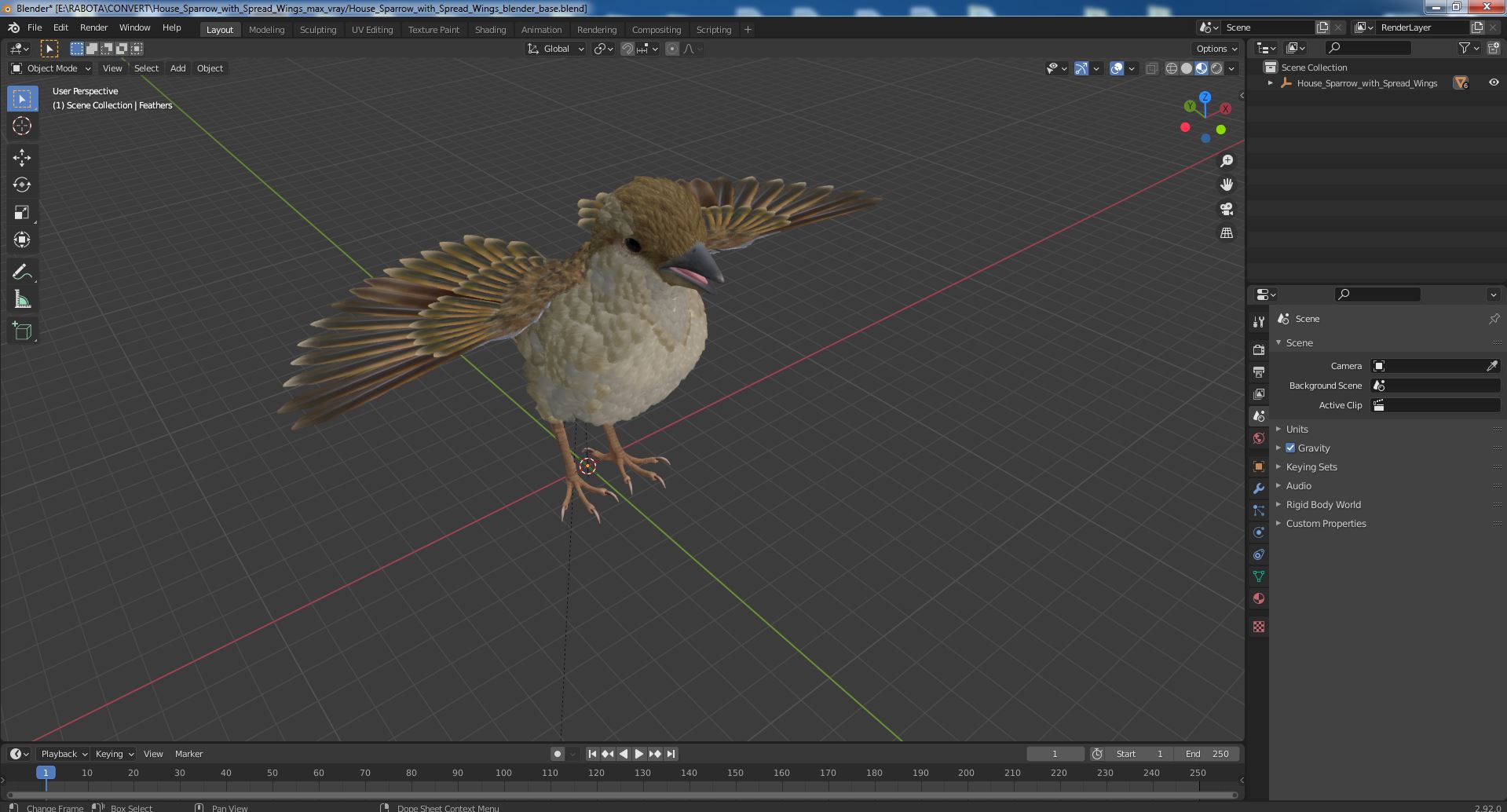Viewport: 1507px width, 812px height.
Task: Open the Modifier properties wrench tab
Action: coord(1259,488)
